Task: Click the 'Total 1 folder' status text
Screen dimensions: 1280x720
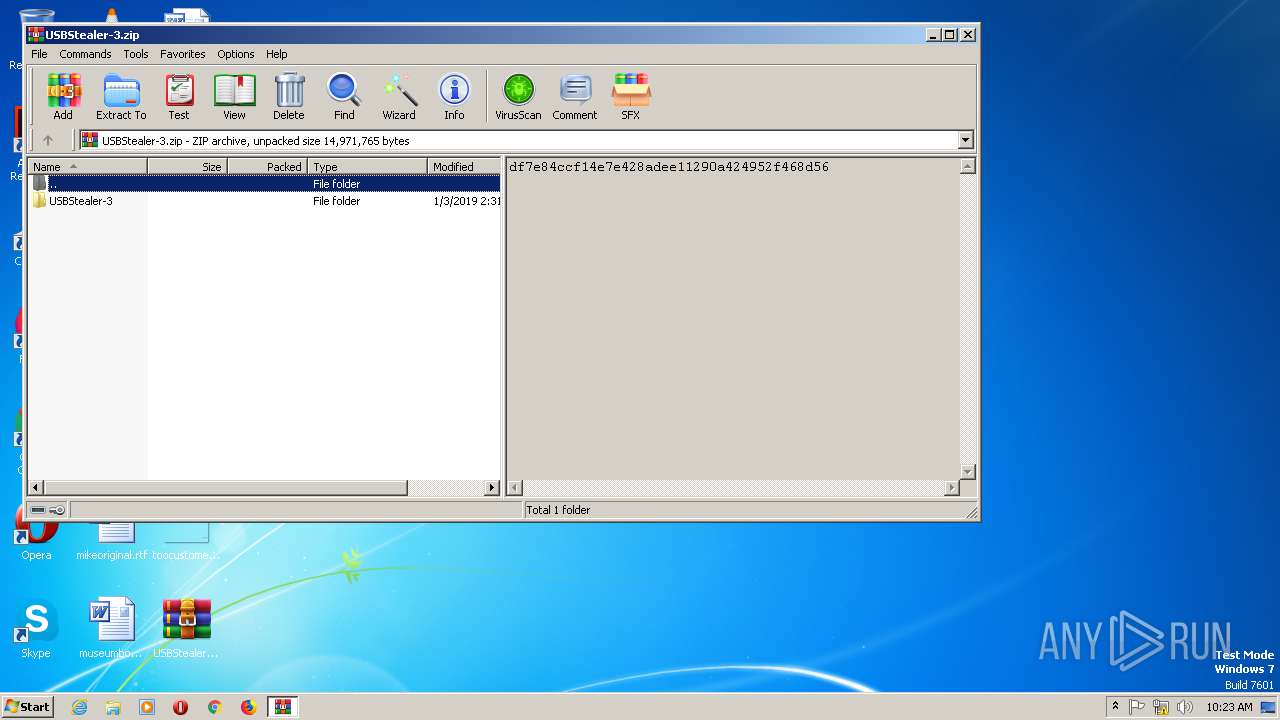Action: 558,510
